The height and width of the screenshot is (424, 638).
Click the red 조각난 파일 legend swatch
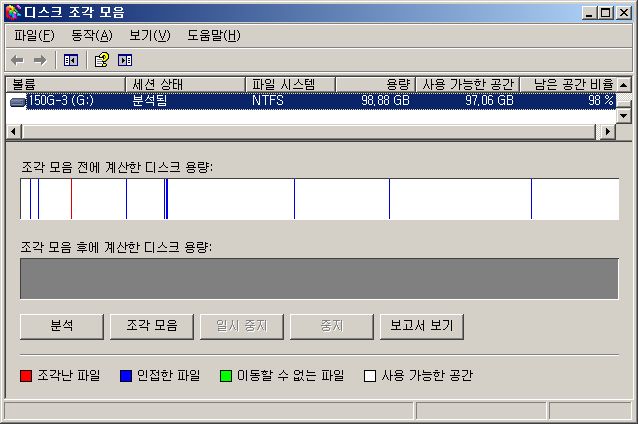coord(26,376)
